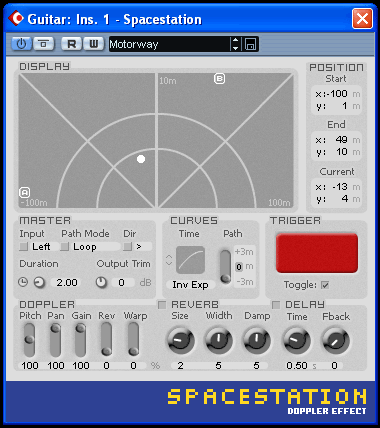380x428 pixels.
Task: Enable the Delay section checkbox
Action: click(x=276, y=305)
